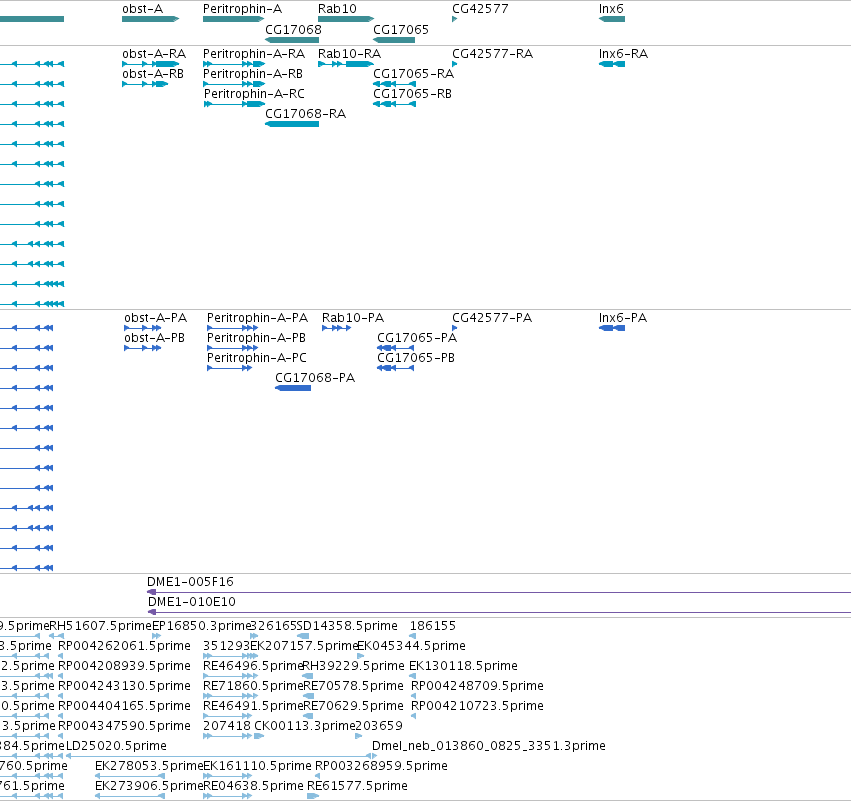Select EST RP004347590.5prime

click(124, 726)
